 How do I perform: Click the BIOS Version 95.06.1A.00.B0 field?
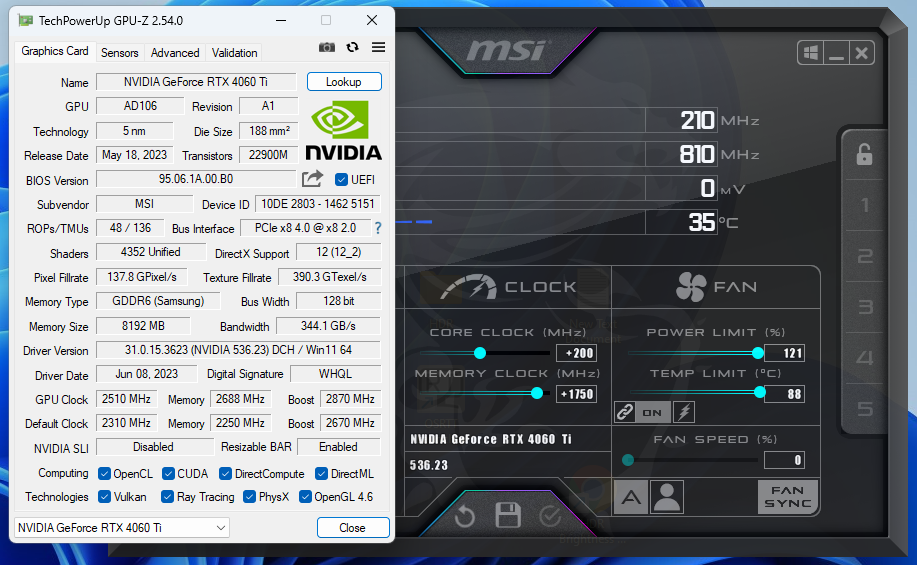click(x=196, y=179)
